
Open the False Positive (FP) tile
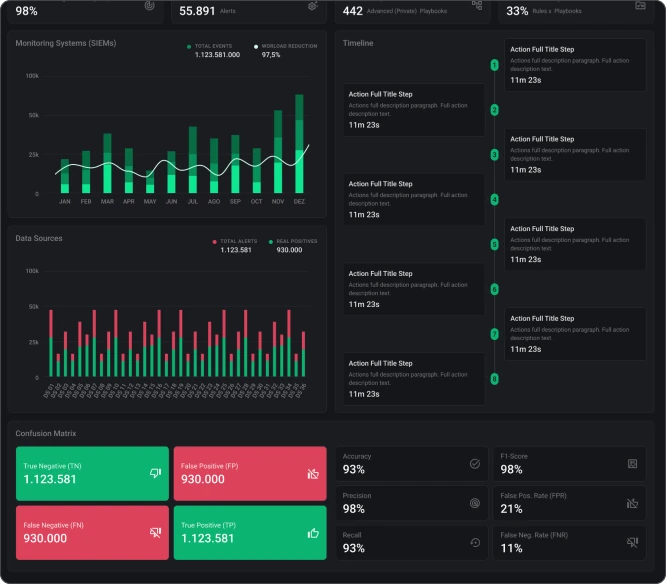[250, 474]
